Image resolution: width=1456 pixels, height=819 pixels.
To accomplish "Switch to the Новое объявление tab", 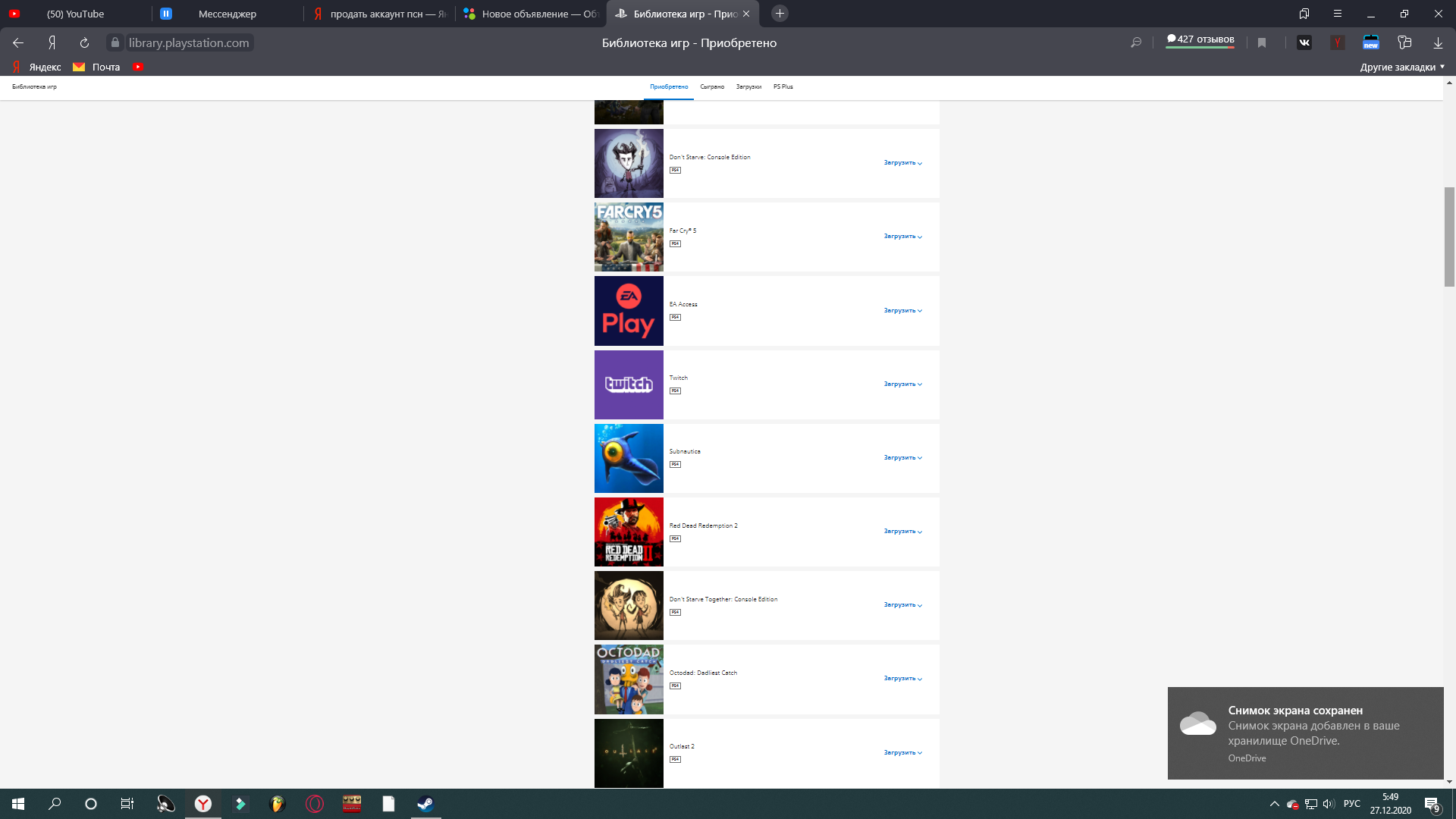I will [x=531, y=14].
